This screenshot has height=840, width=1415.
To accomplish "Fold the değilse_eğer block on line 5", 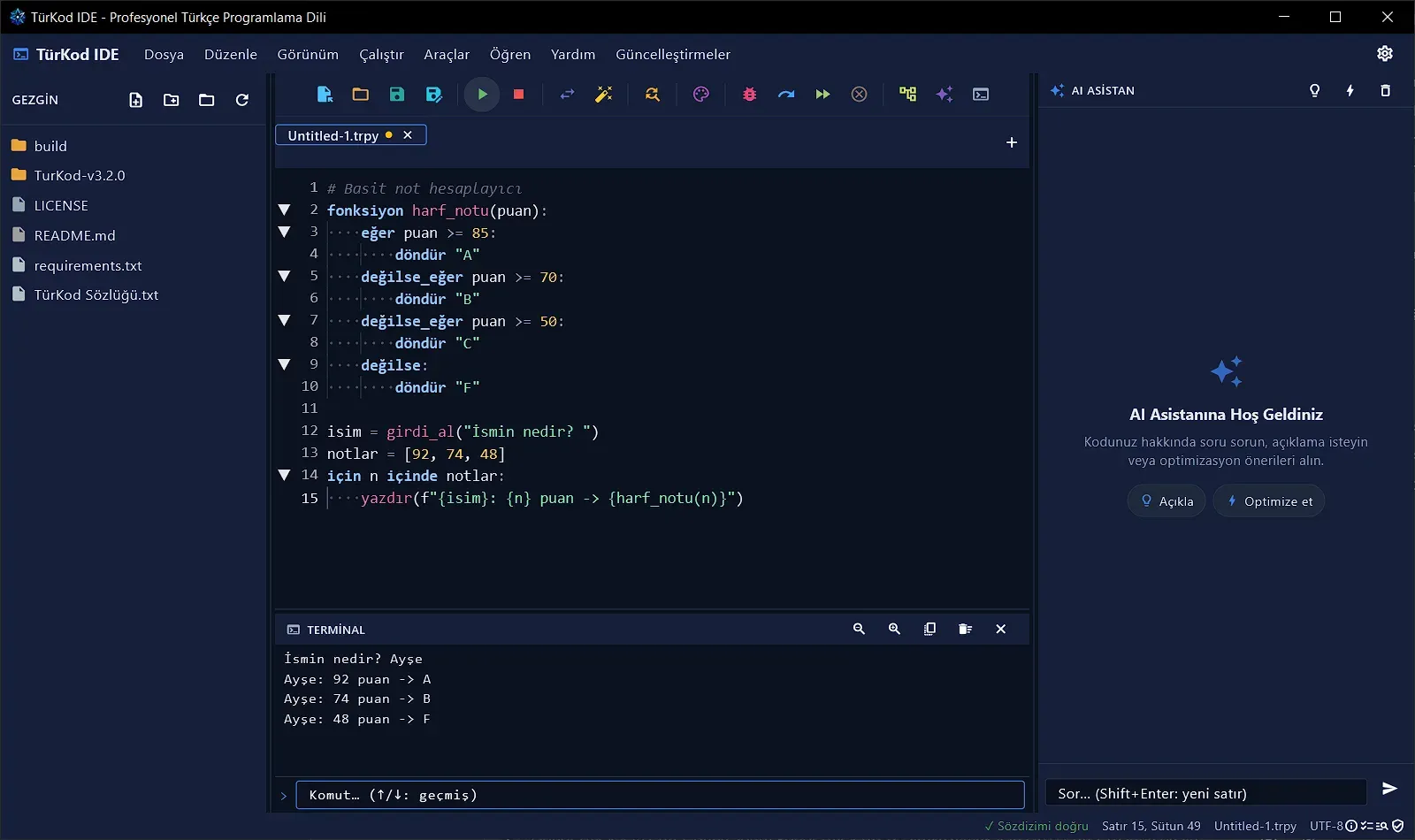I will click(x=284, y=276).
